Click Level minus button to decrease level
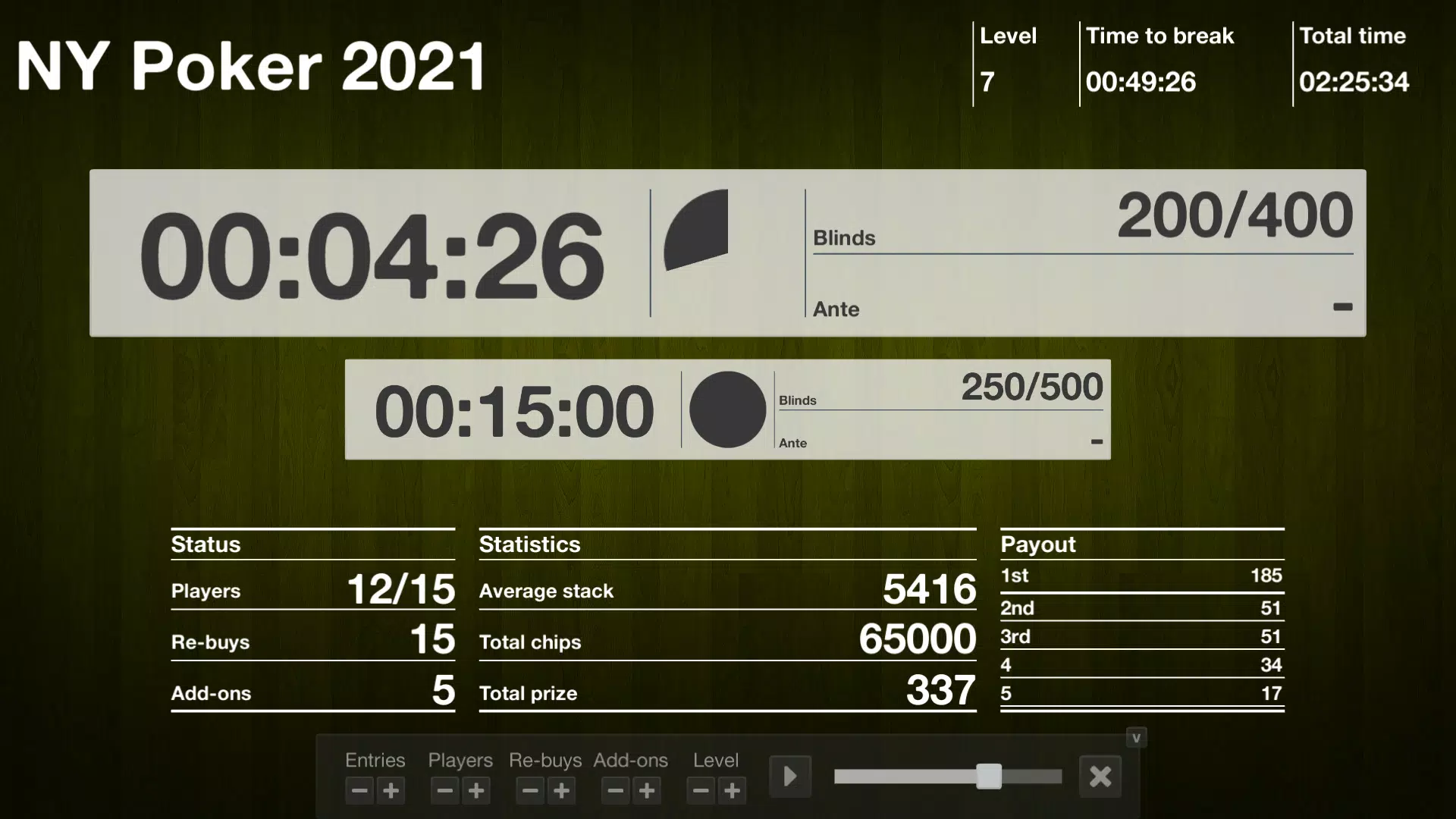Screen dimensions: 1456x819 coord(700,791)
